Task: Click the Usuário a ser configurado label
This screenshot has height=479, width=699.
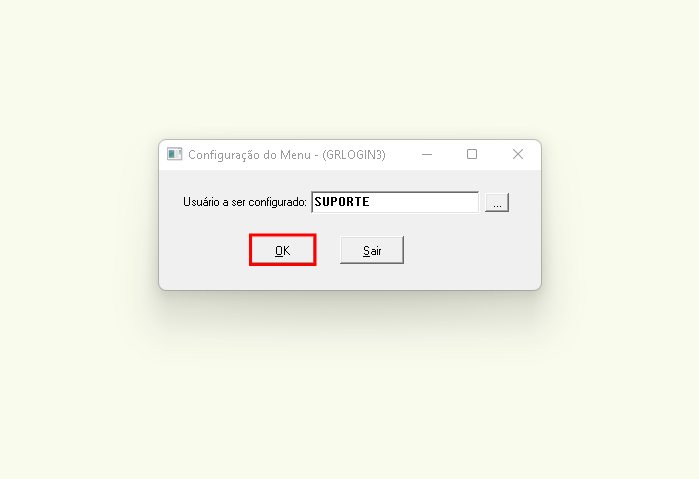Action: pos(245,202)
